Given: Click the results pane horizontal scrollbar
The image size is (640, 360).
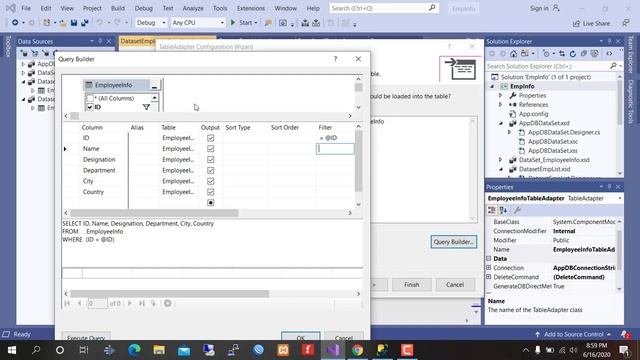Looking at the screenshot, I should (x=170, y=294).
